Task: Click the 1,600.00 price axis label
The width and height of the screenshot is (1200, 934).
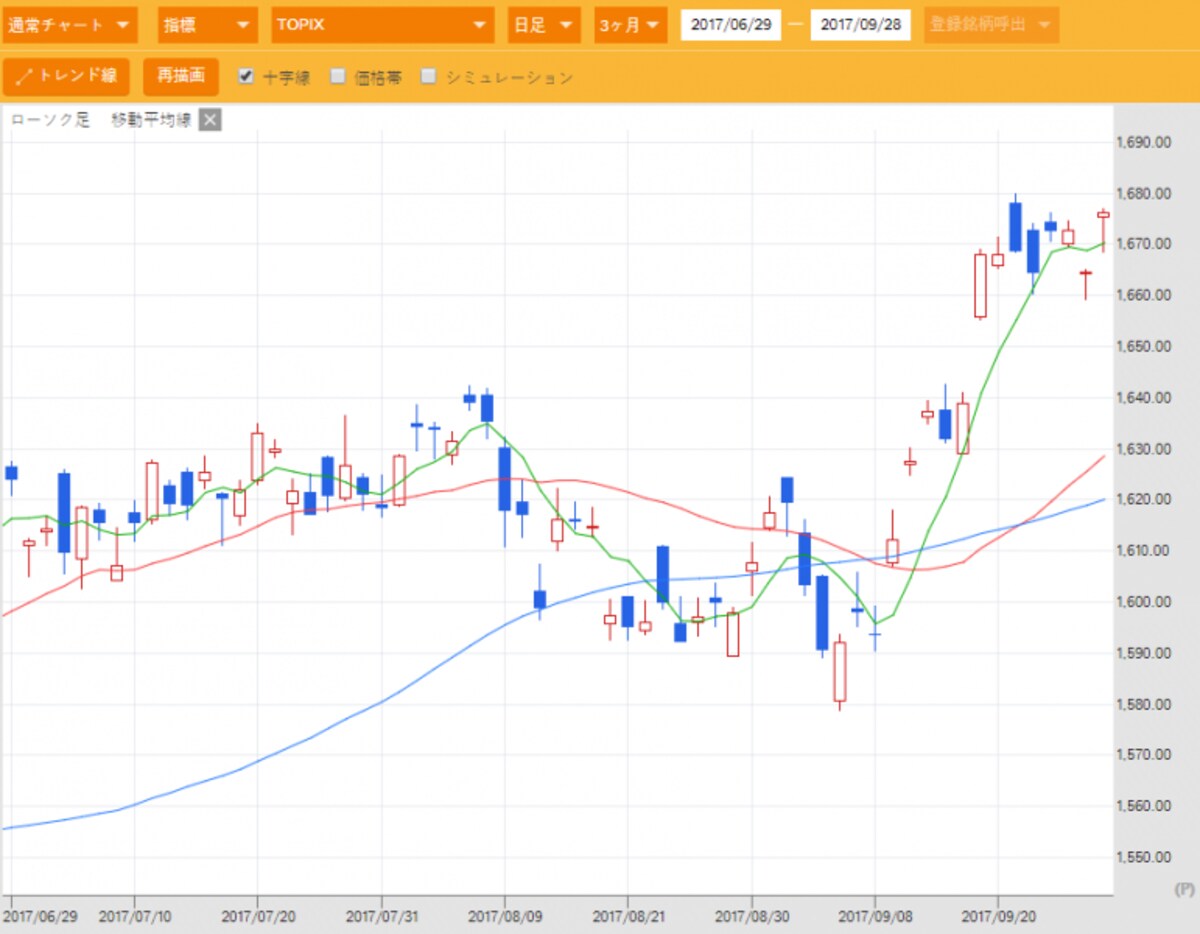Action: (1143, 602)
